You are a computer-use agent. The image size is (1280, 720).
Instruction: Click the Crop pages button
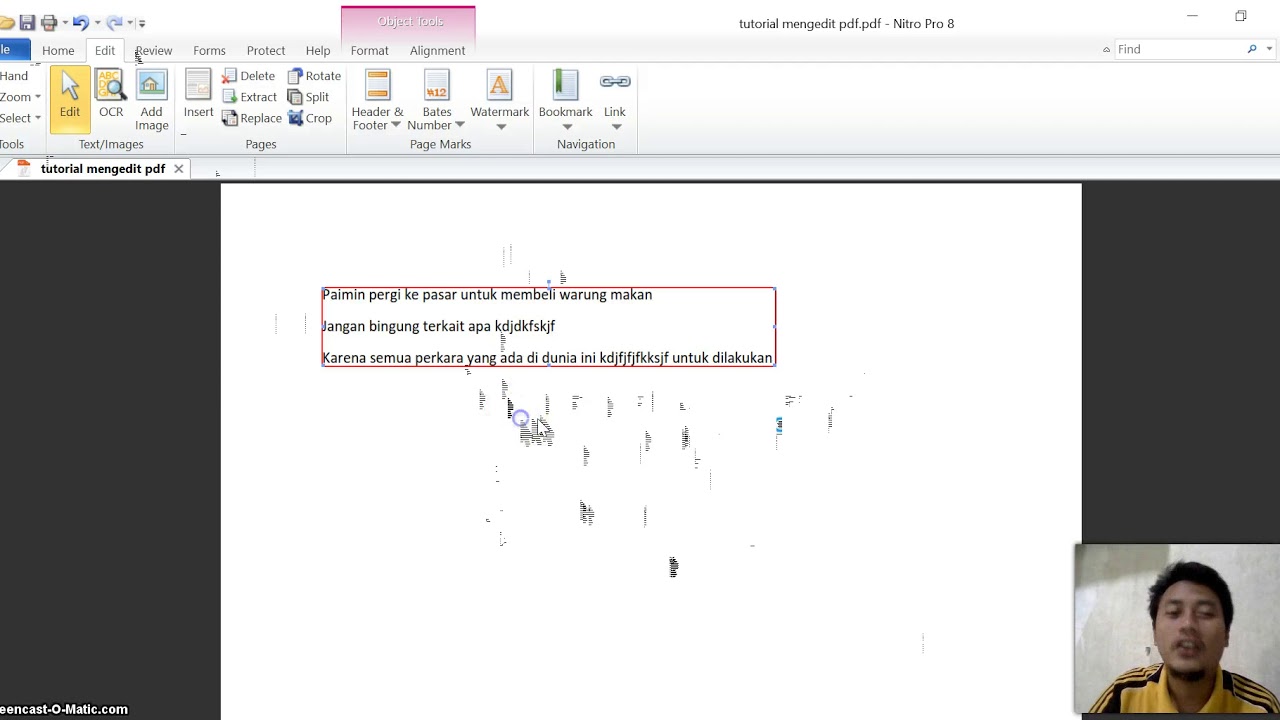310,118
